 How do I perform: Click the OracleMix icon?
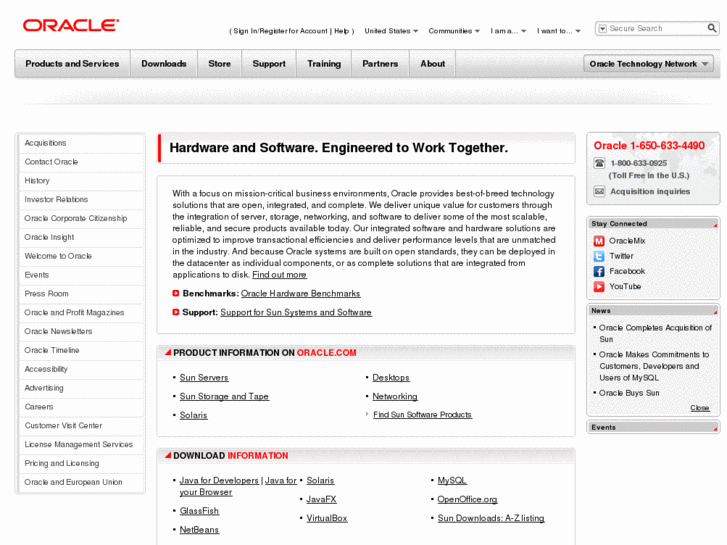pyautogui.click(x=599, y=241)
